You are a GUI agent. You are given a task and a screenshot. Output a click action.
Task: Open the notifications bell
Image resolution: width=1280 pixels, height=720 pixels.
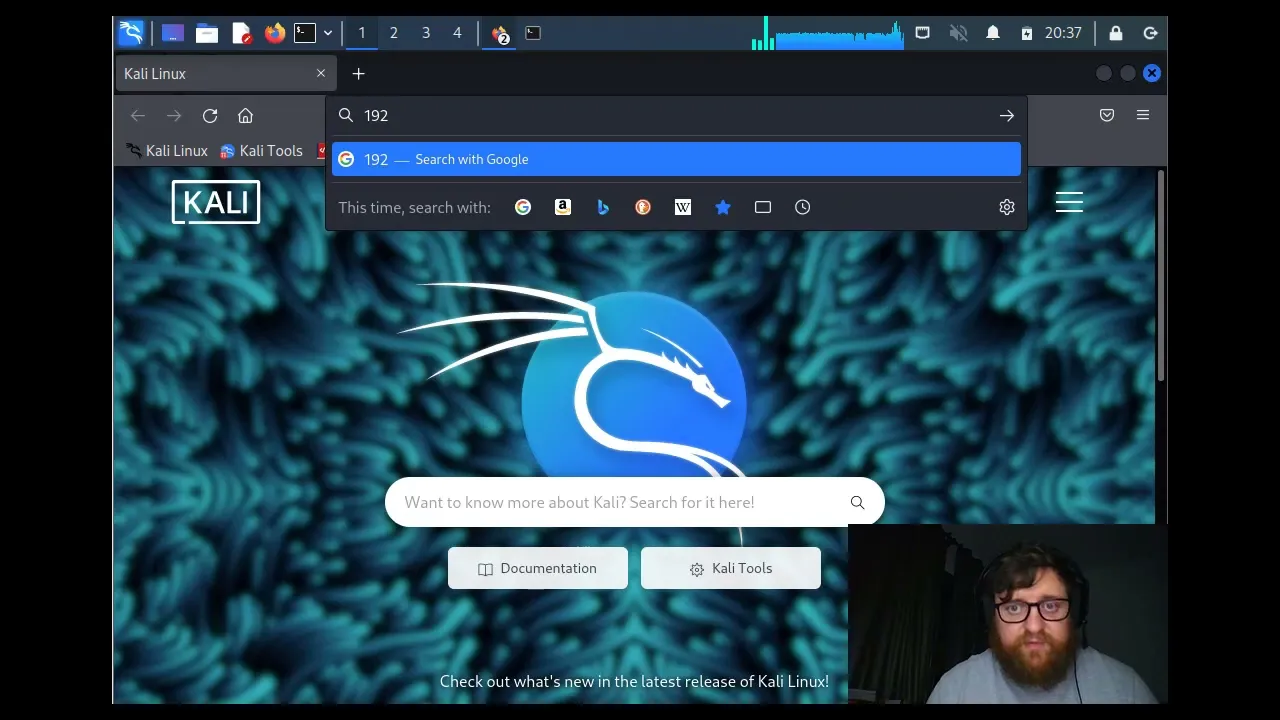[x=993, y=33]
